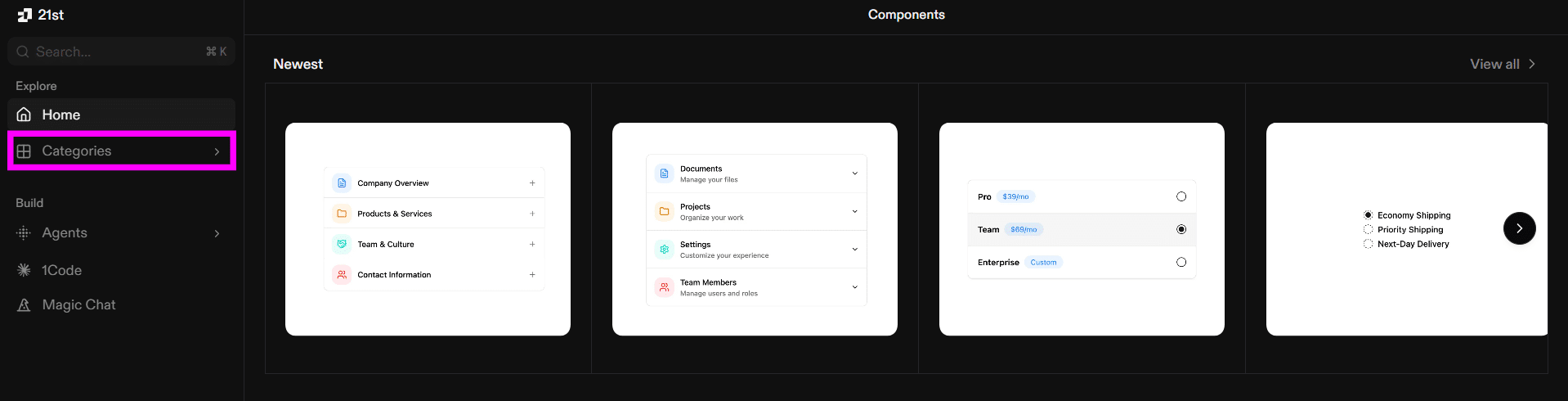Expand Team & Culture with plus icon
Screen dimensions: 1568x401
pos(532,244)
